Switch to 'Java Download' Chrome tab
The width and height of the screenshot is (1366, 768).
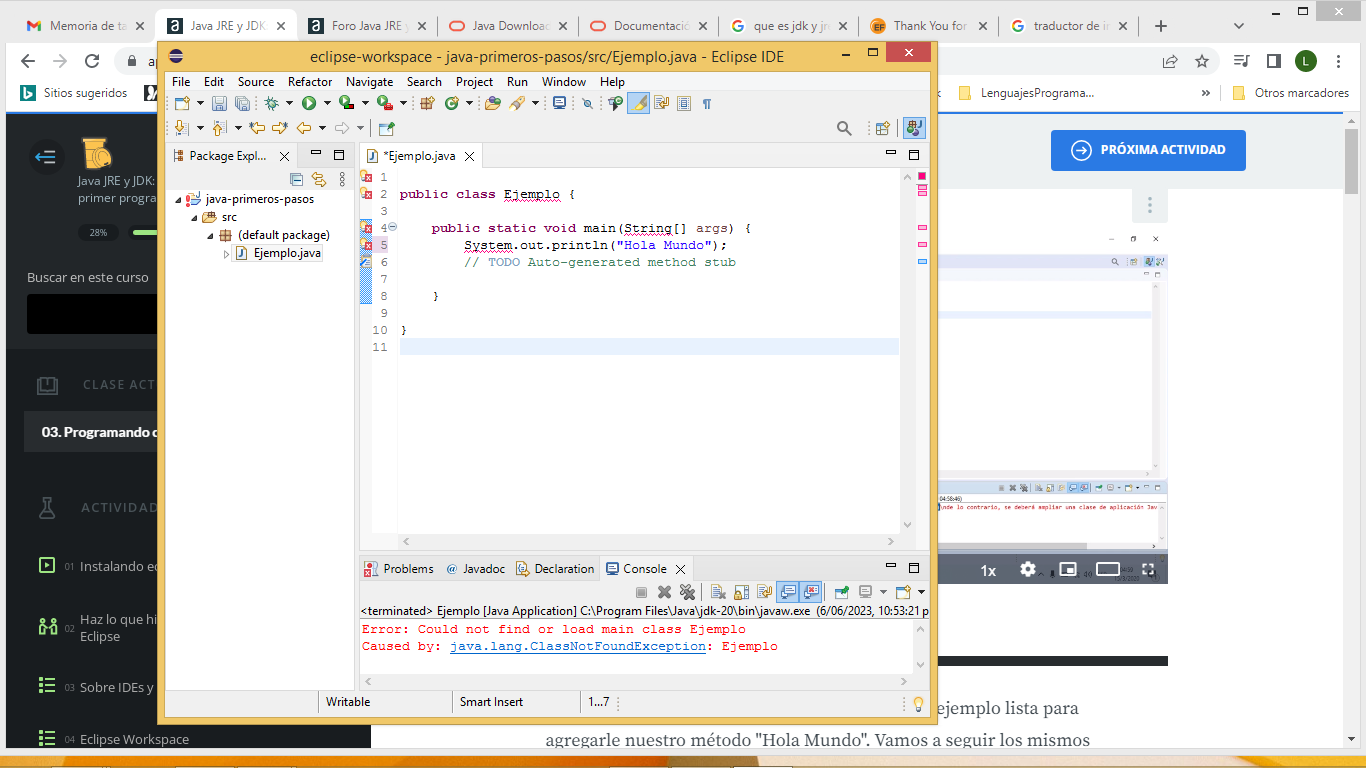501,26
